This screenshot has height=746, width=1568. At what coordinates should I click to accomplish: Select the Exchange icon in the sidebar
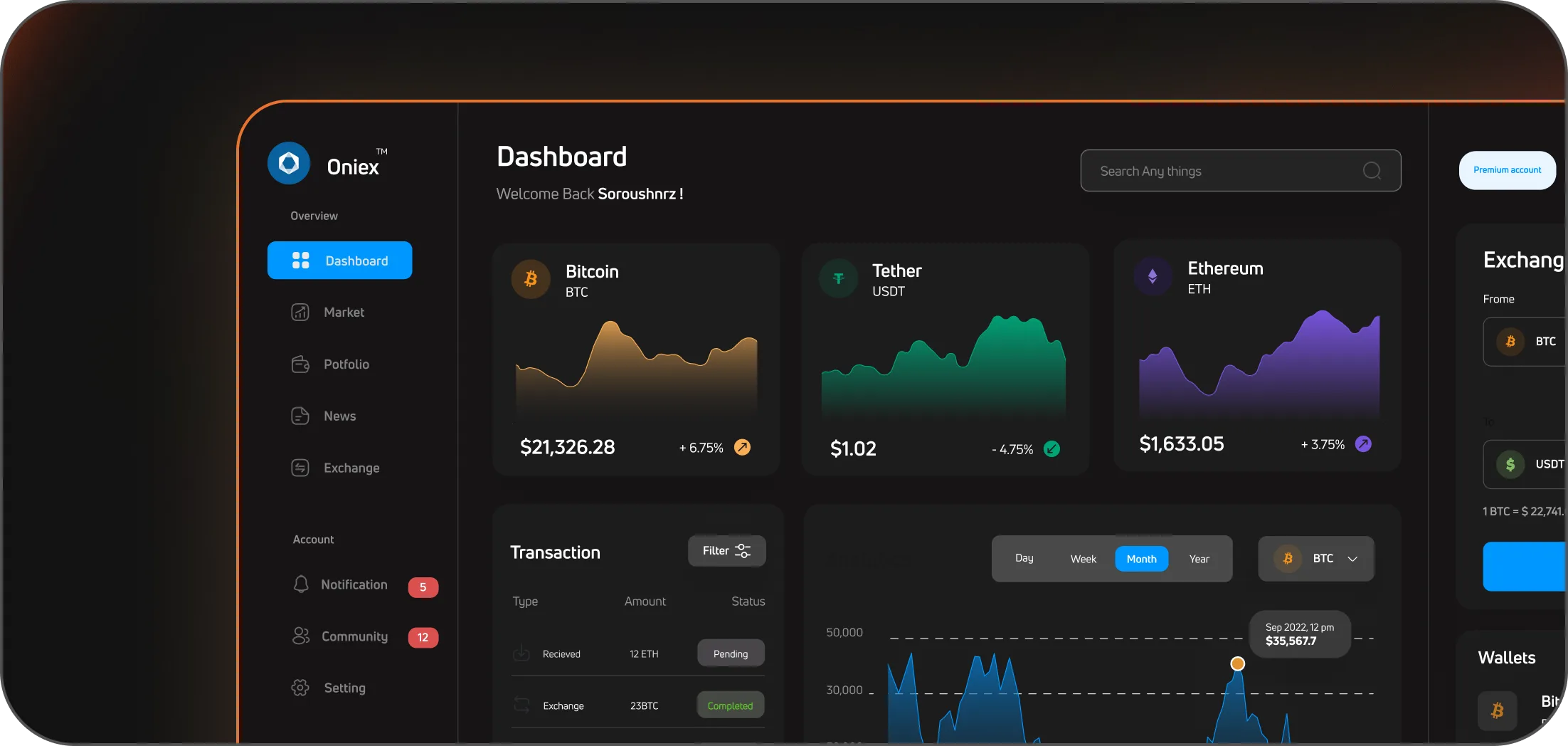coord(300,468)
